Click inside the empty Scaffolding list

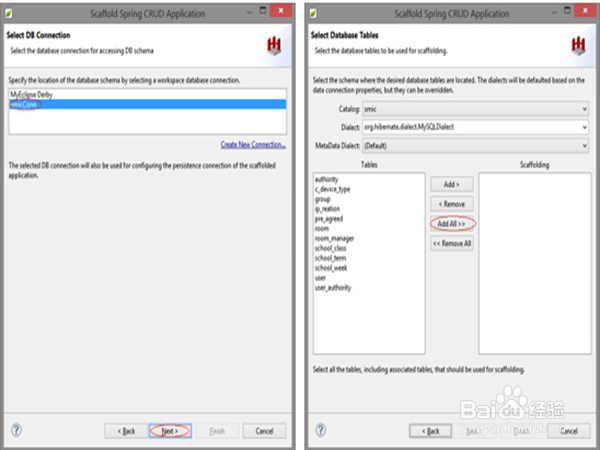point(535,263)
